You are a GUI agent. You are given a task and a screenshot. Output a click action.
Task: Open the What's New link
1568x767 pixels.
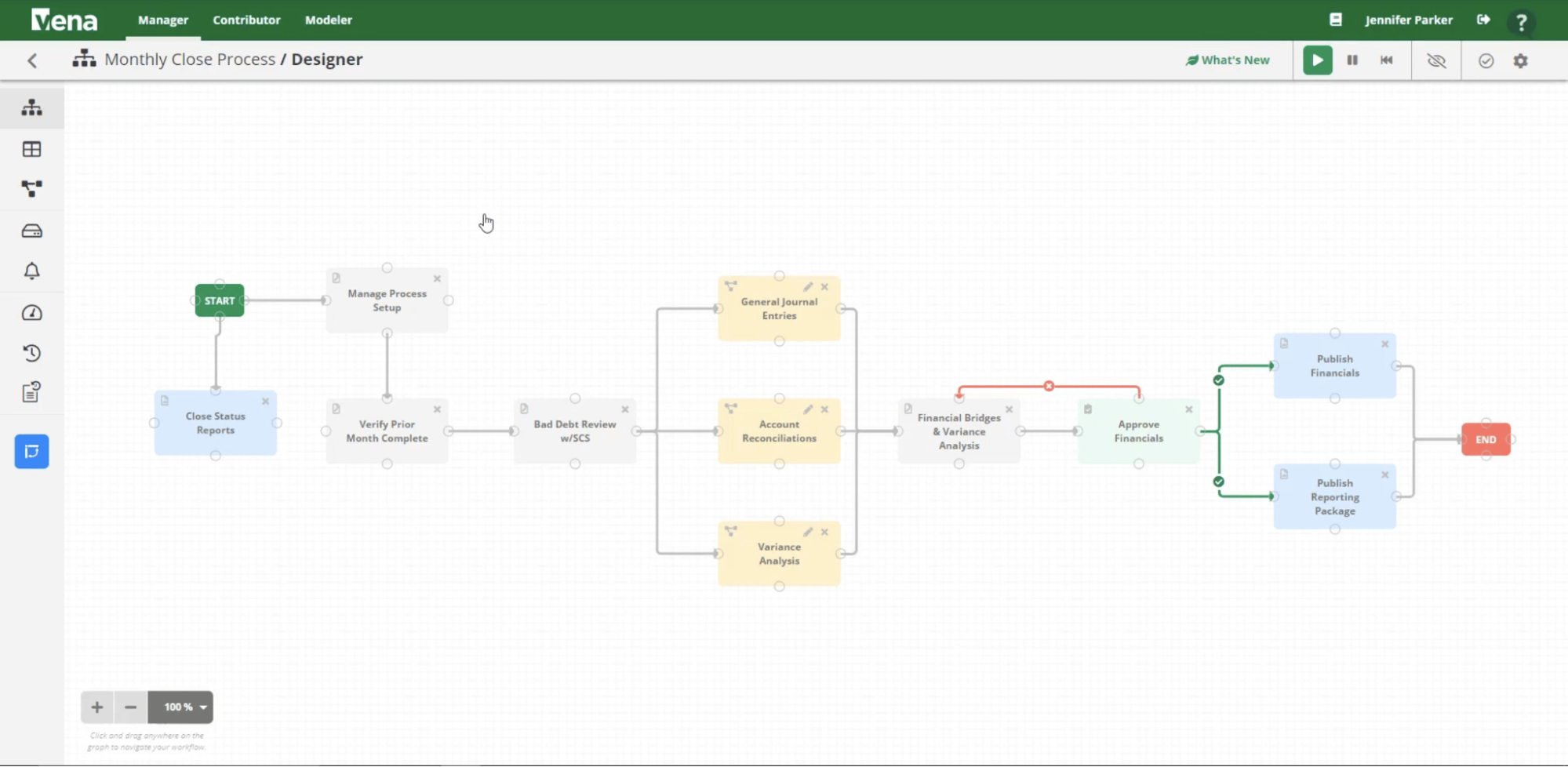(1227, 60)
